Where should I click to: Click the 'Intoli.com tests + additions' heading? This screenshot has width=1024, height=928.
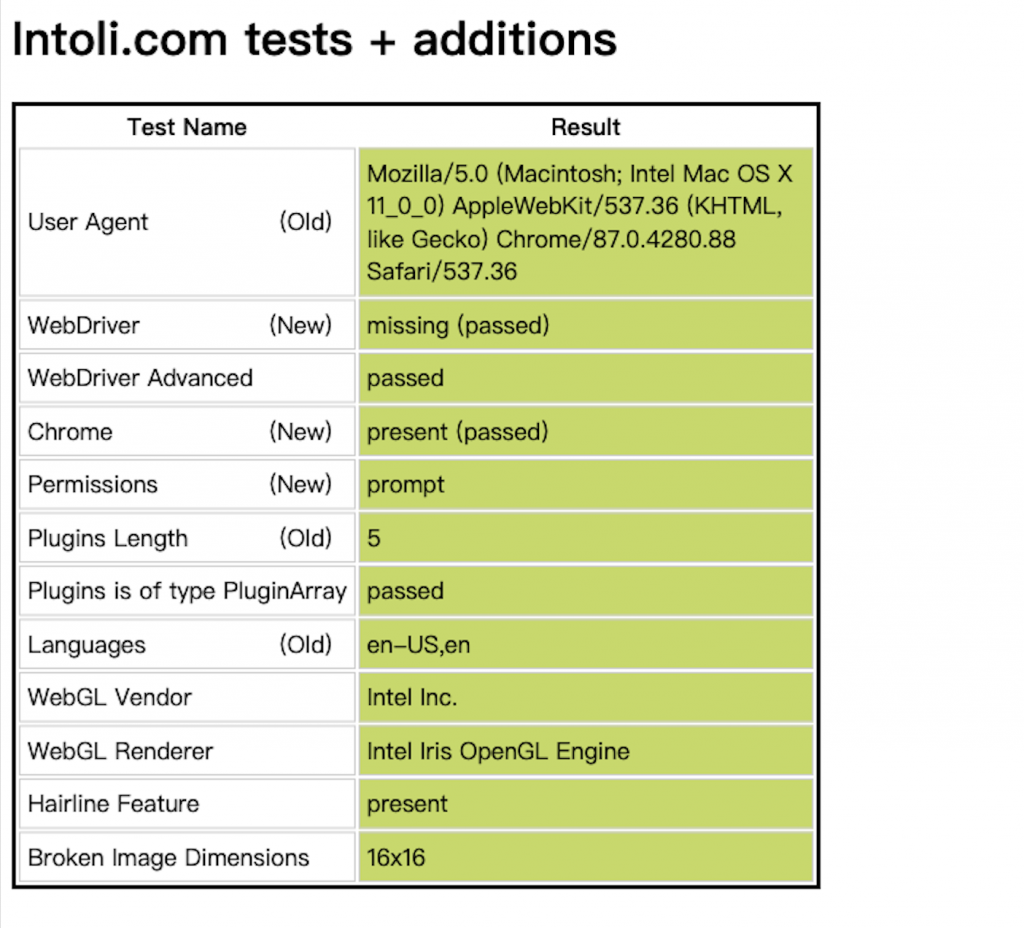[x=313, y=39]
